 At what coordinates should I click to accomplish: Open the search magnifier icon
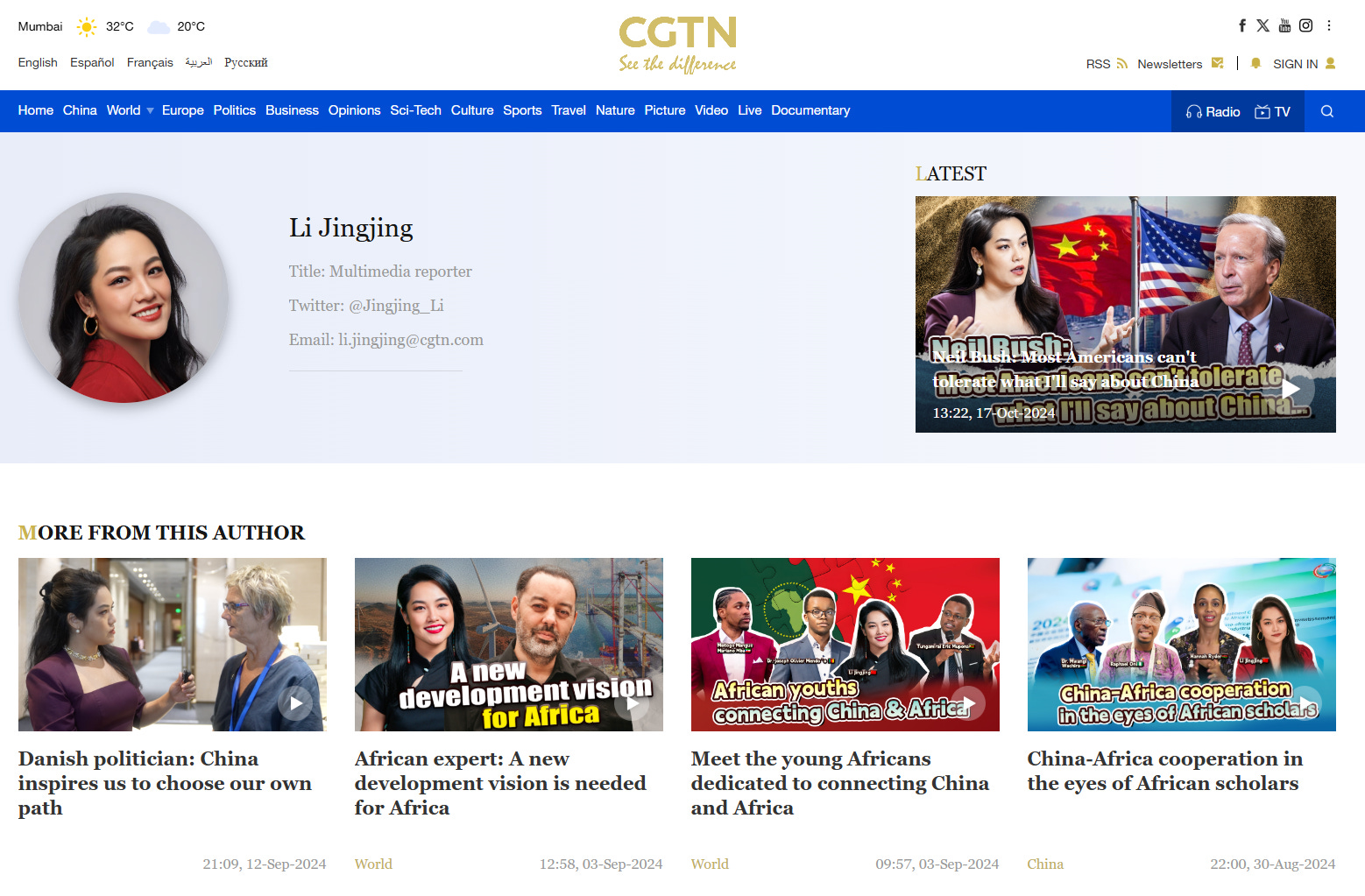(x=1327, y=111)
